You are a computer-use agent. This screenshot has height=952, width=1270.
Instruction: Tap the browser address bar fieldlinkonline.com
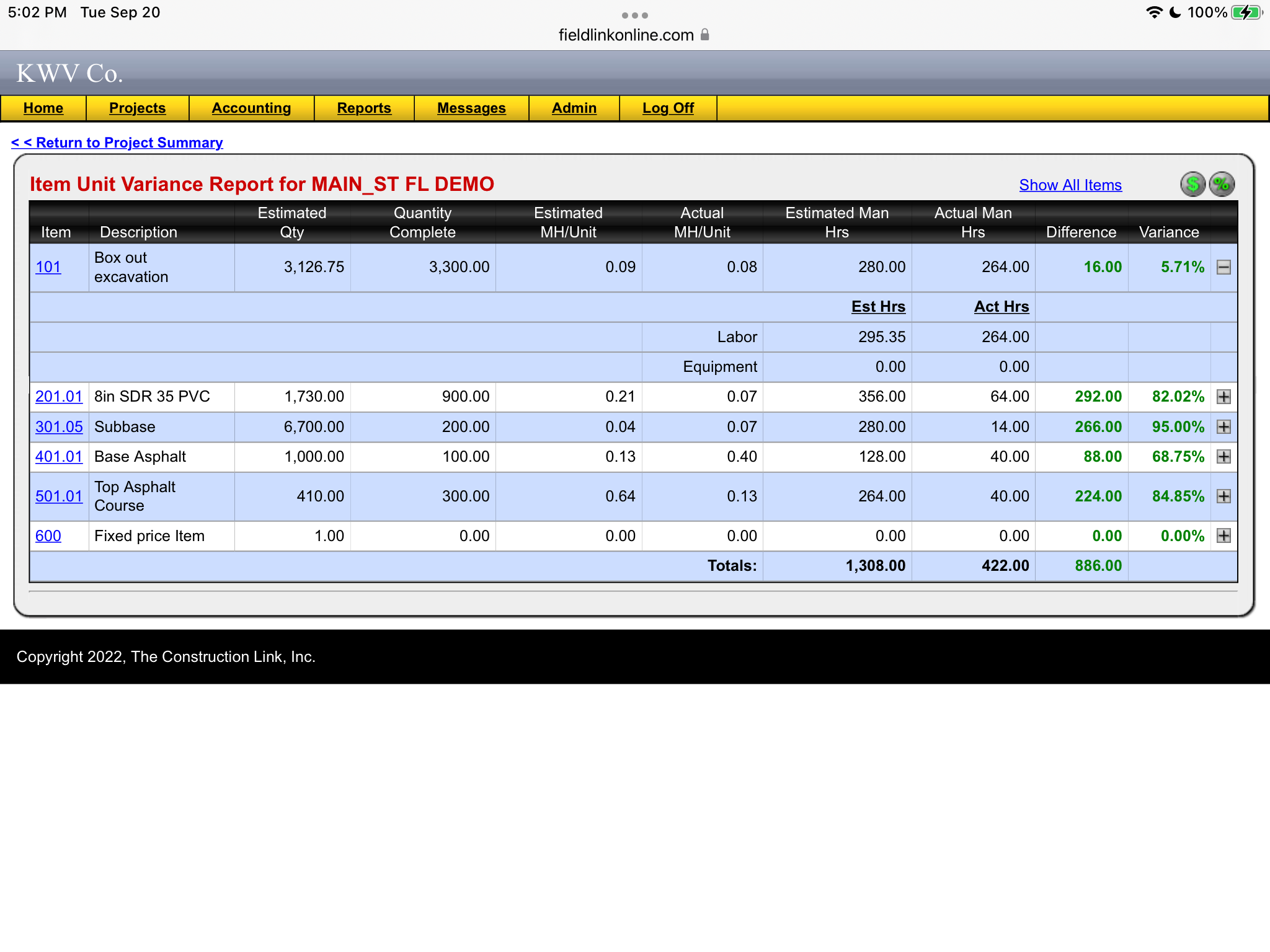pyautogui.click(x=626, y=35)
